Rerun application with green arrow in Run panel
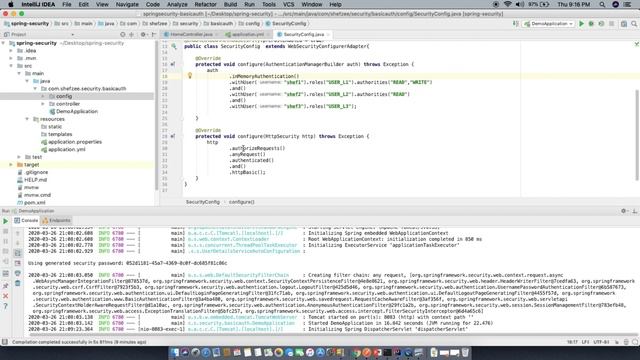640x360 pixels. [x=6, y=221]
